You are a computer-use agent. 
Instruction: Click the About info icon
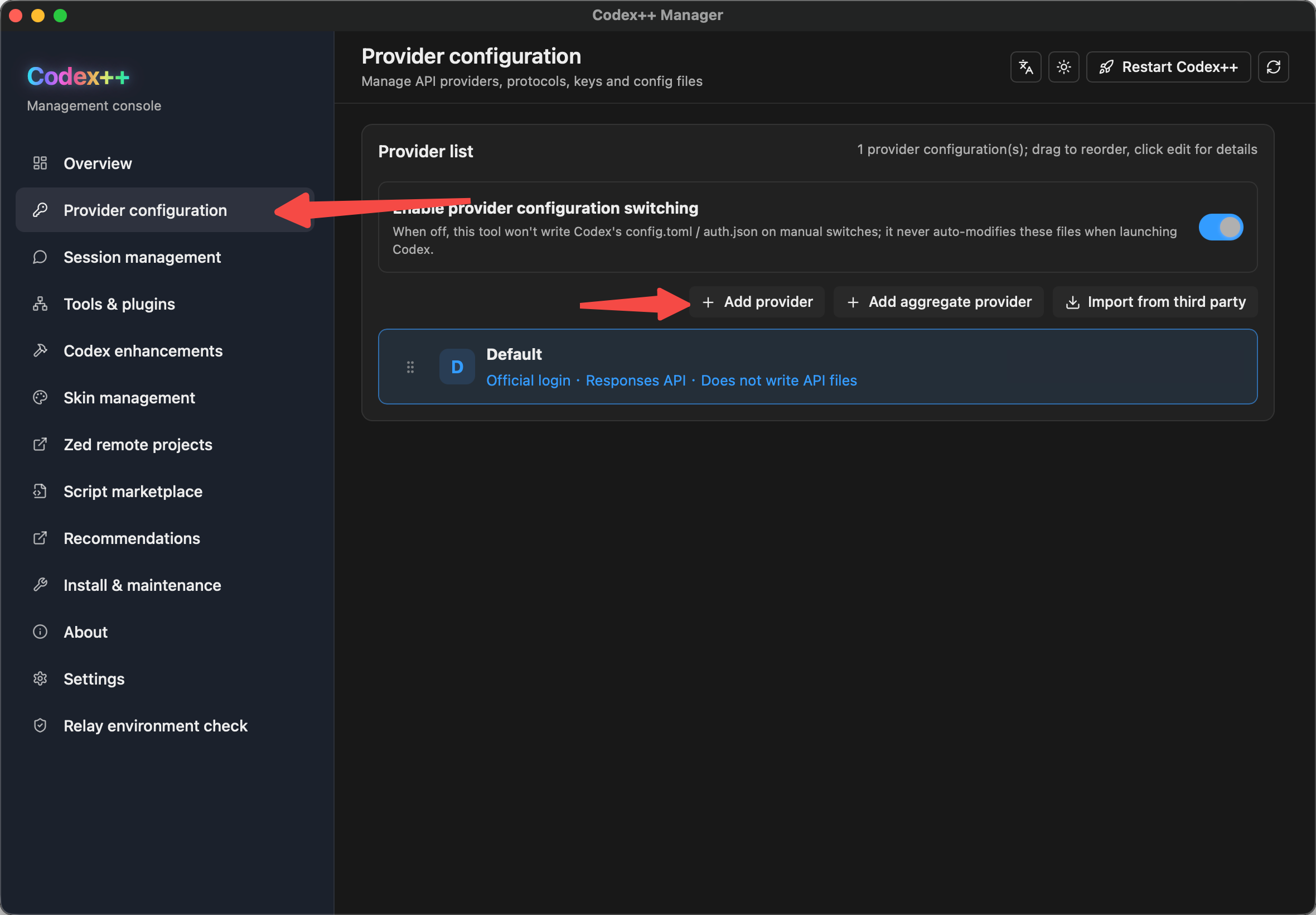coord(40,632)
